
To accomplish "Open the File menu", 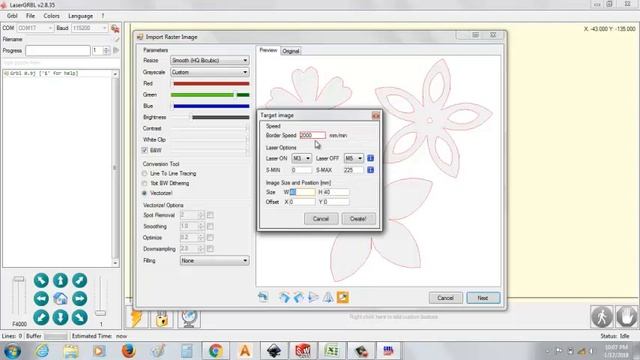I will tap(31, 16).
